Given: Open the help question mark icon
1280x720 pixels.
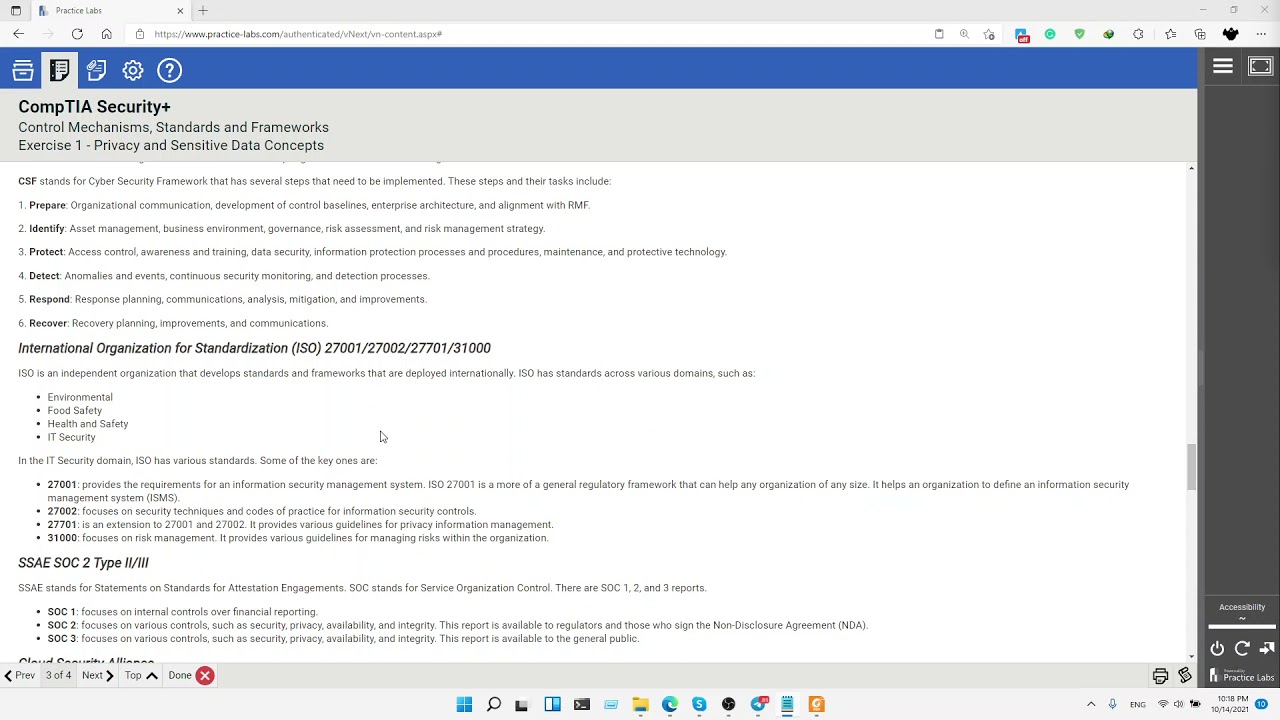Looking at the screenshot, I should click(x=170, y=70).
